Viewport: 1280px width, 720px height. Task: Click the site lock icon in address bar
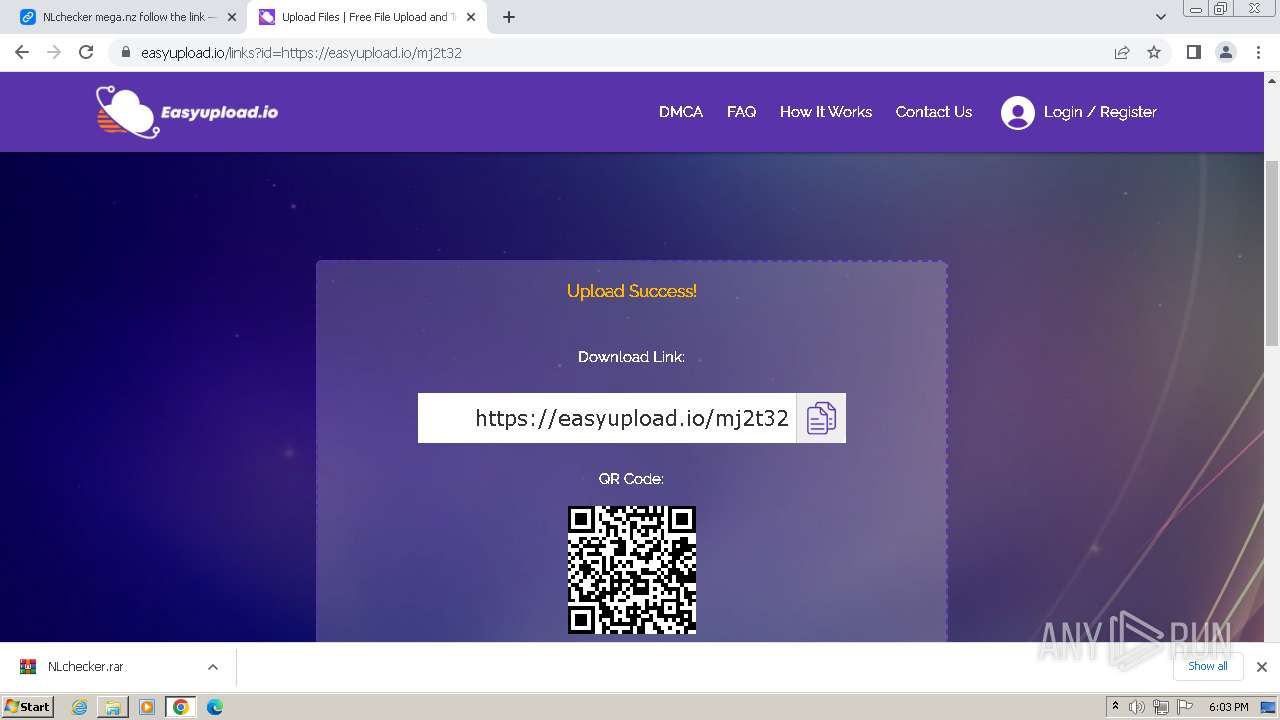(x=125, y=52)
